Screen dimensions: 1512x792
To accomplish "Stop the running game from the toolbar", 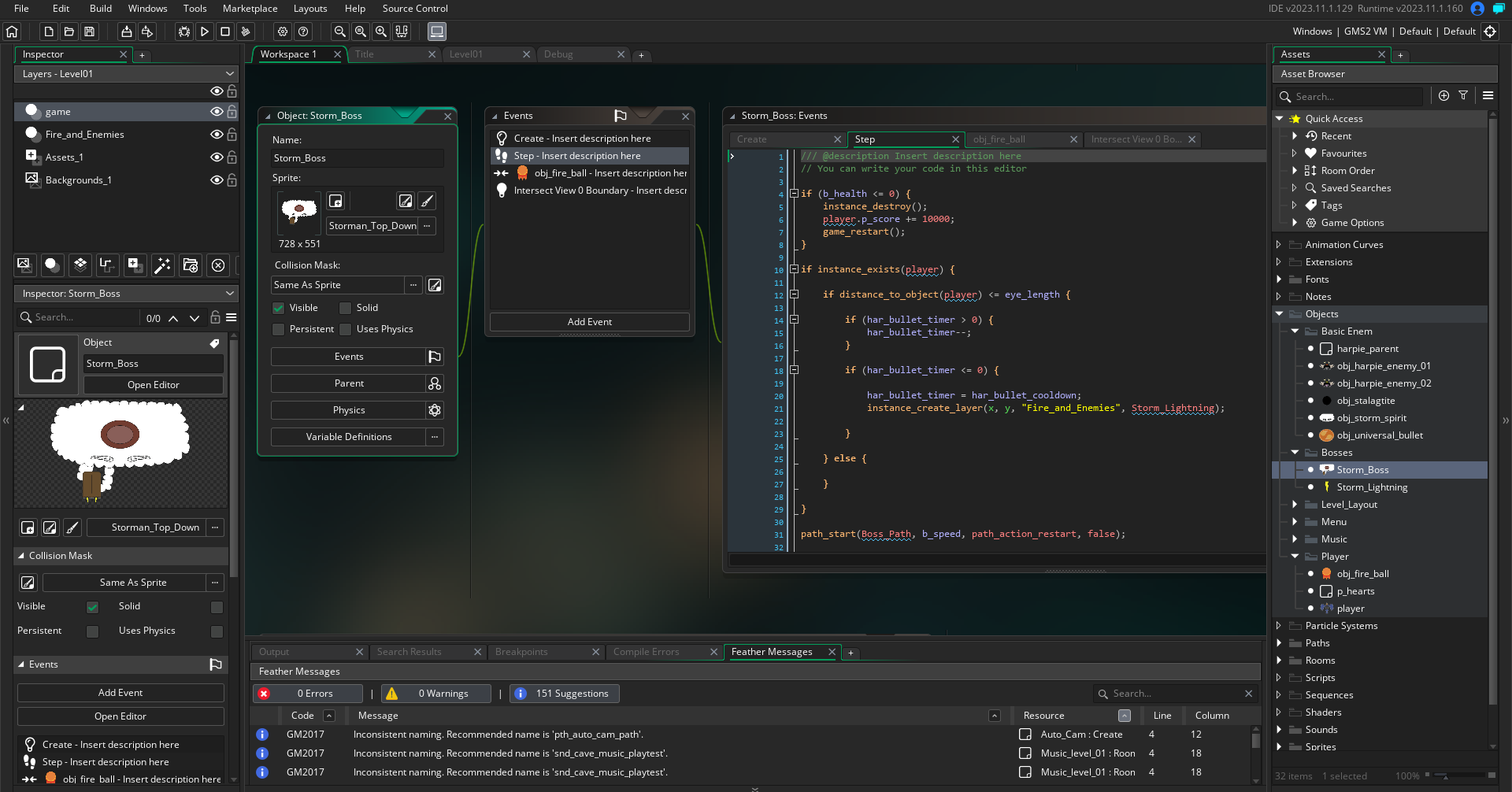I will (x=225, y=31).
